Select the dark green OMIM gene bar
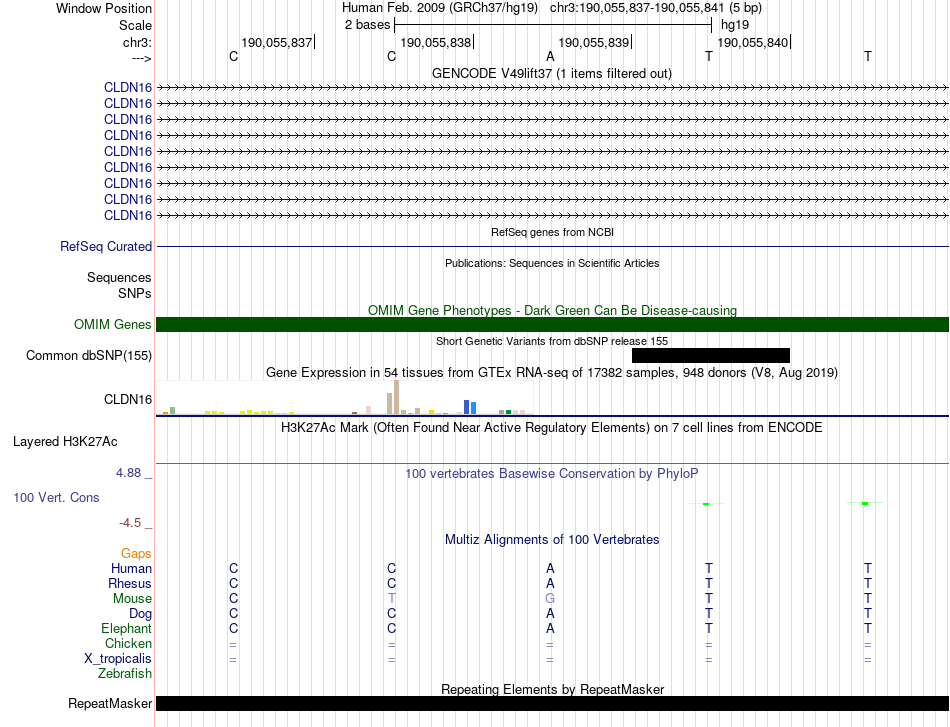This screenshot has height=727, width=950. point(552,325)
